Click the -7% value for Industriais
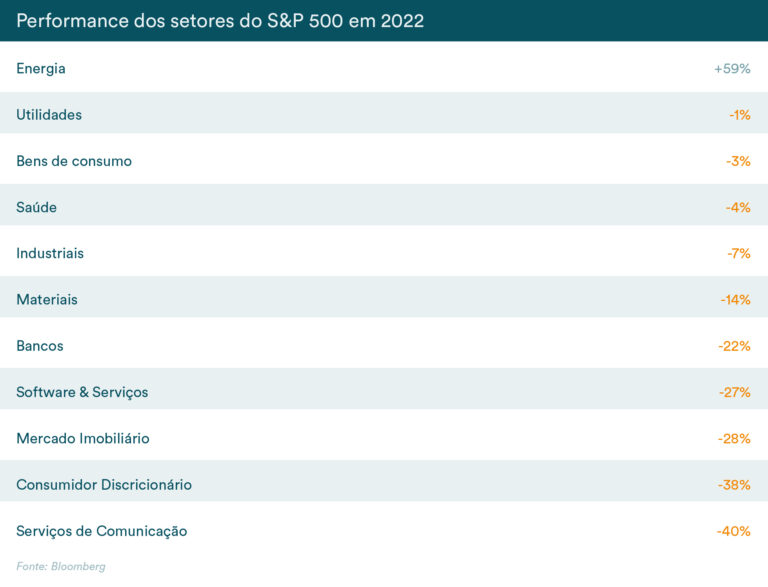The height and width of the screenshot is (587, 768). pyautogui.click(x=739, y=253)
